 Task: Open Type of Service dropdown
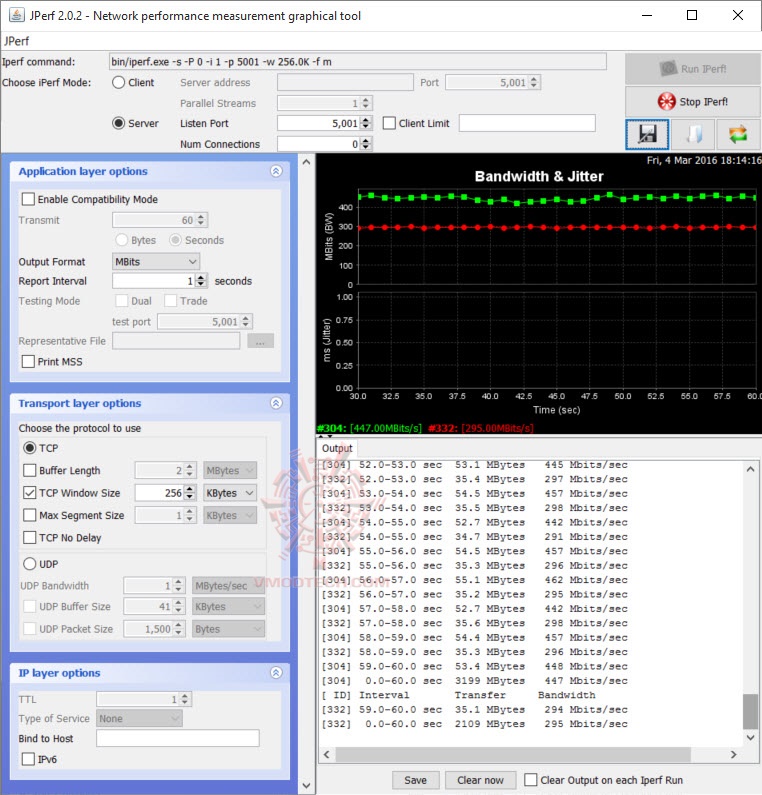tap(139, 718)
